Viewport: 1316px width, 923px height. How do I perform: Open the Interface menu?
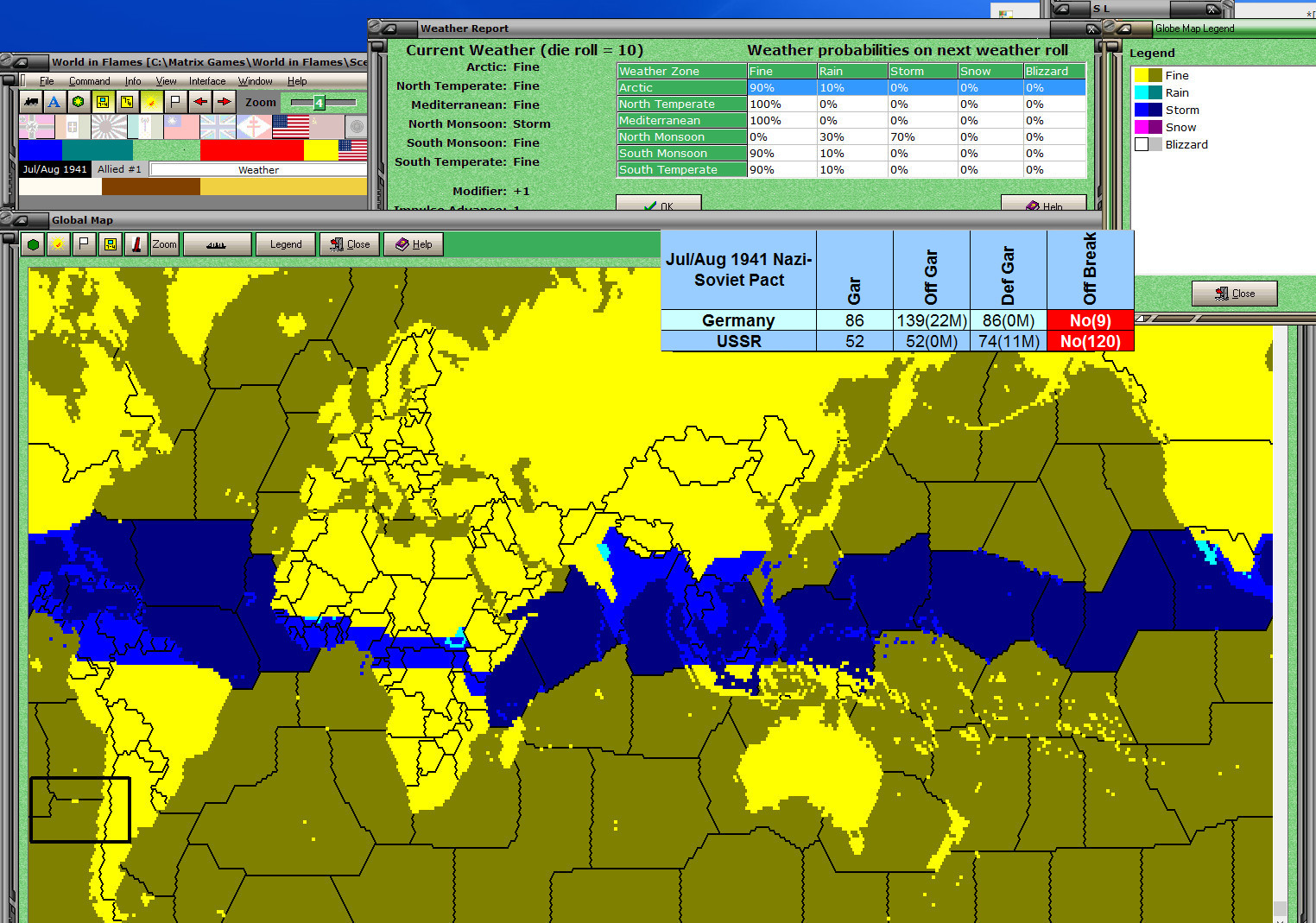click(207, 81)
